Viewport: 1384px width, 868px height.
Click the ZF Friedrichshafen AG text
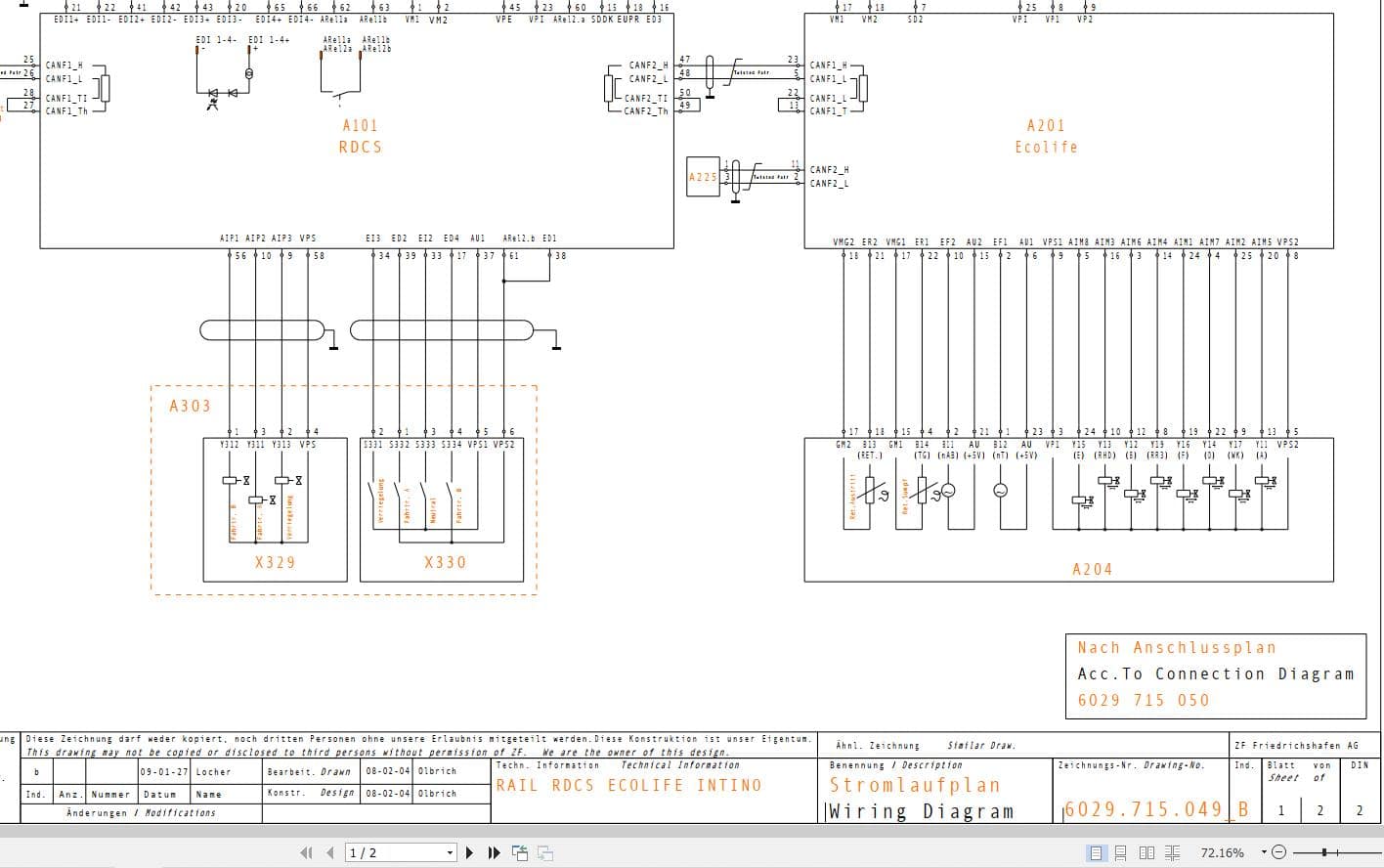pos(1296,745)
